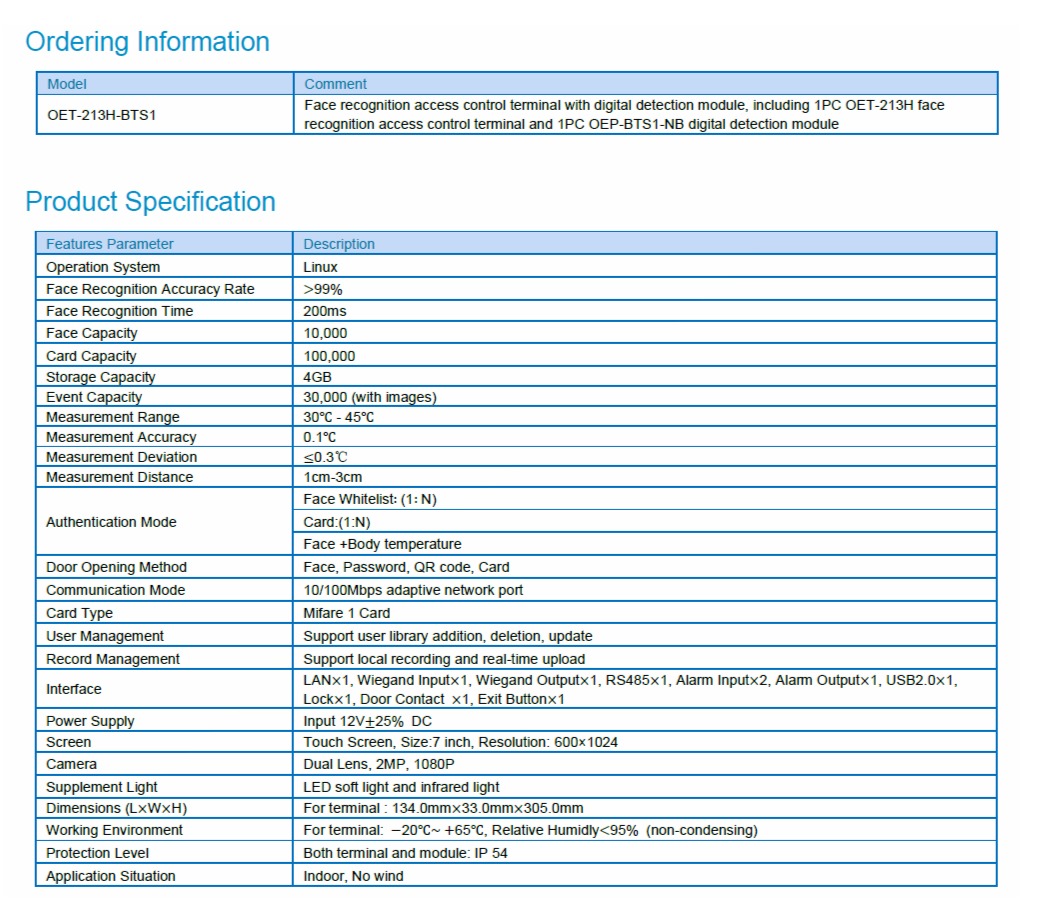
Task: Click '10/100Mbps adaptive network port' value
Action: click(x=413, y=590)
